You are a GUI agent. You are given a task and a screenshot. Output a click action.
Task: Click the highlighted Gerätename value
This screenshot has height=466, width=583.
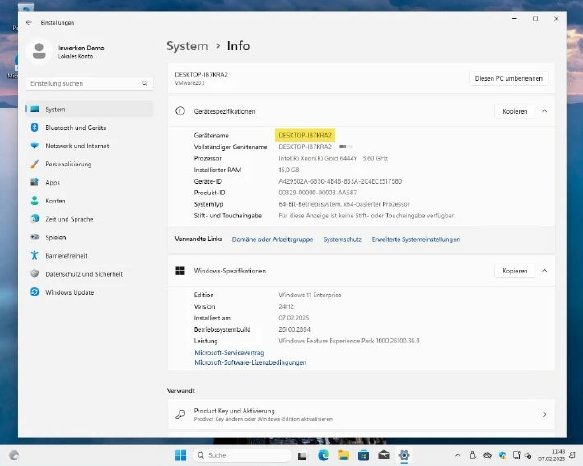pyautogui.click(x=305, y=135)
